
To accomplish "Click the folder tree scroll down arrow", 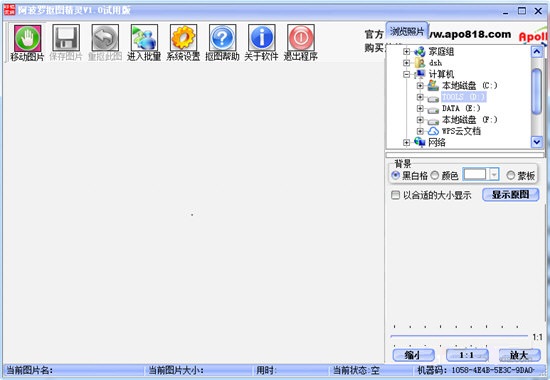I will click(537, 142).
